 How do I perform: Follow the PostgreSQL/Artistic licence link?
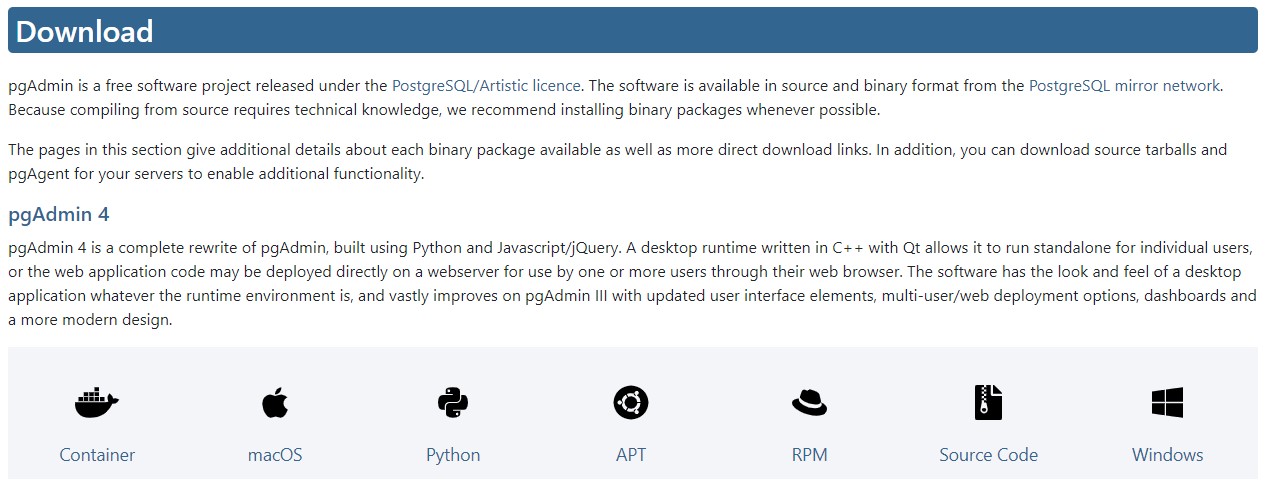click(487, 86)
